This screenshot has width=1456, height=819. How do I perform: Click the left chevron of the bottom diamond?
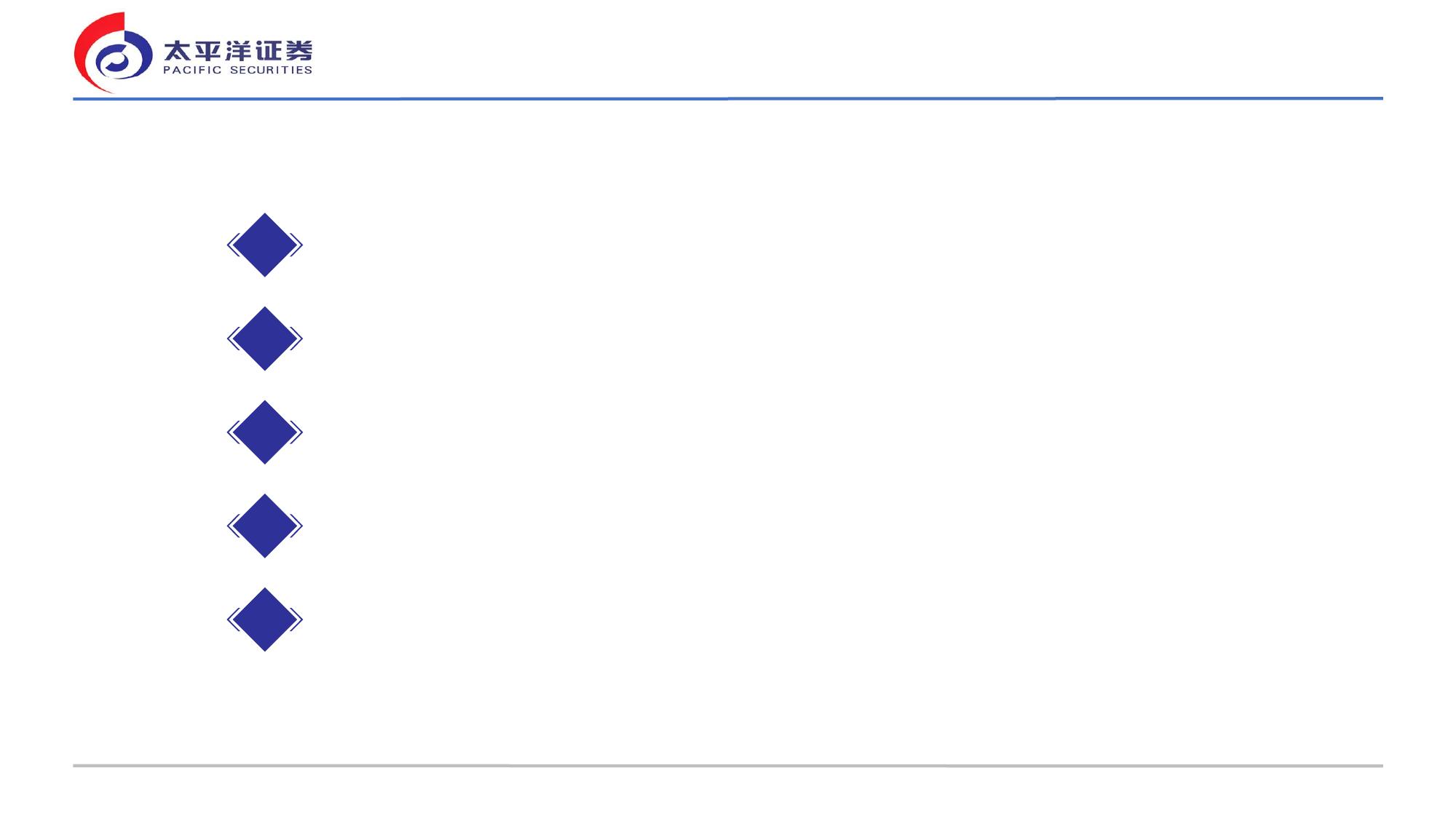(232, 620)
